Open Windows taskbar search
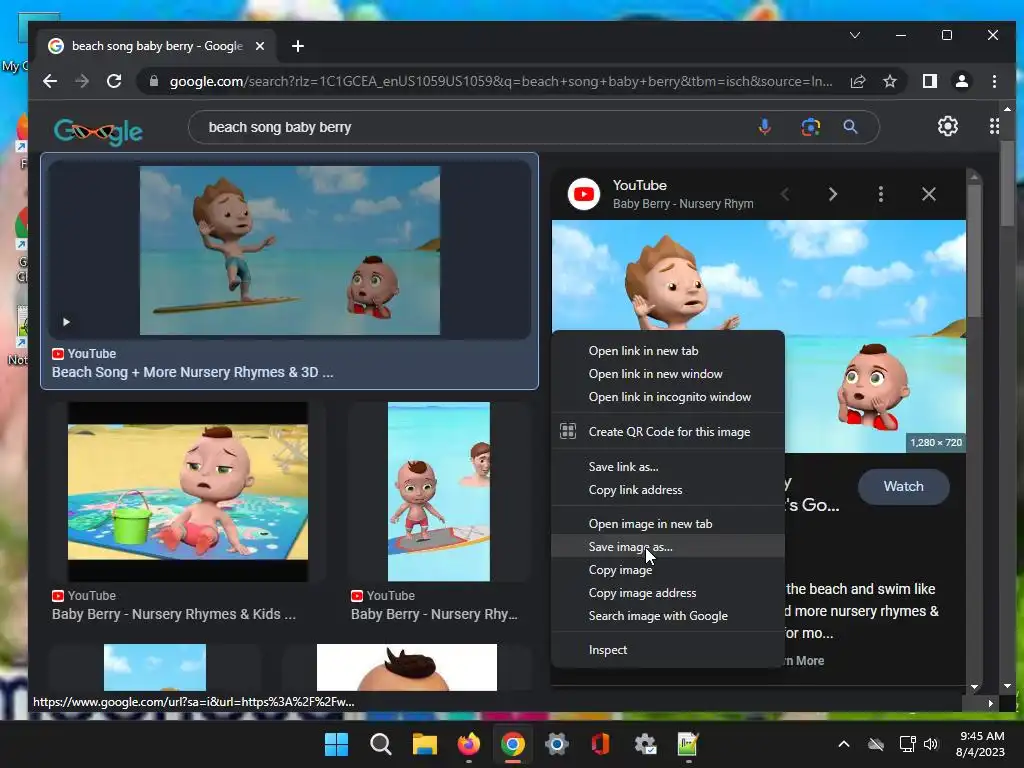This screenshot has height=768, width=1024. pyautogui.click(x=380, y=744)
